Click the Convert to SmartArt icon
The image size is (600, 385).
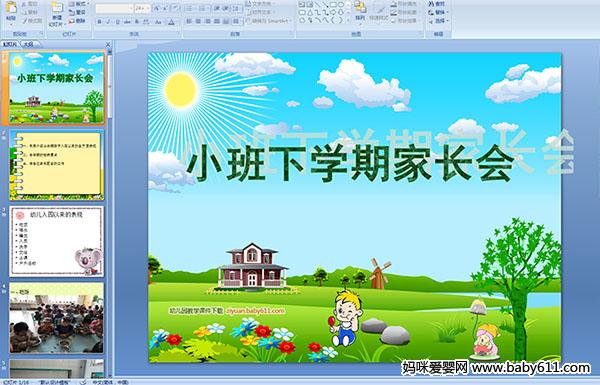pyautogui.click(x=269, y=21)
